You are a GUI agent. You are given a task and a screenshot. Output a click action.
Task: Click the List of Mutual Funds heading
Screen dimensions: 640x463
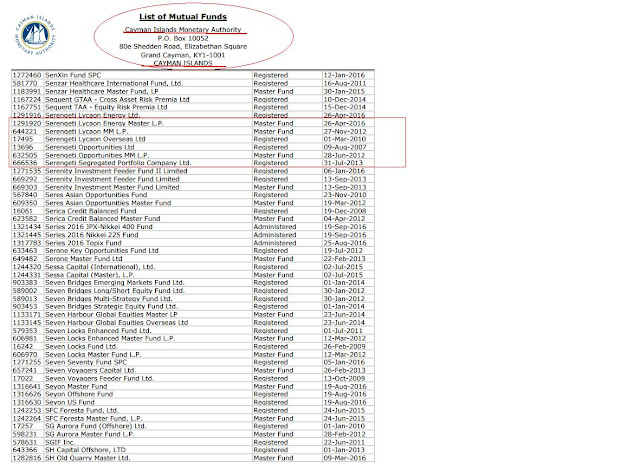point(183,17)
